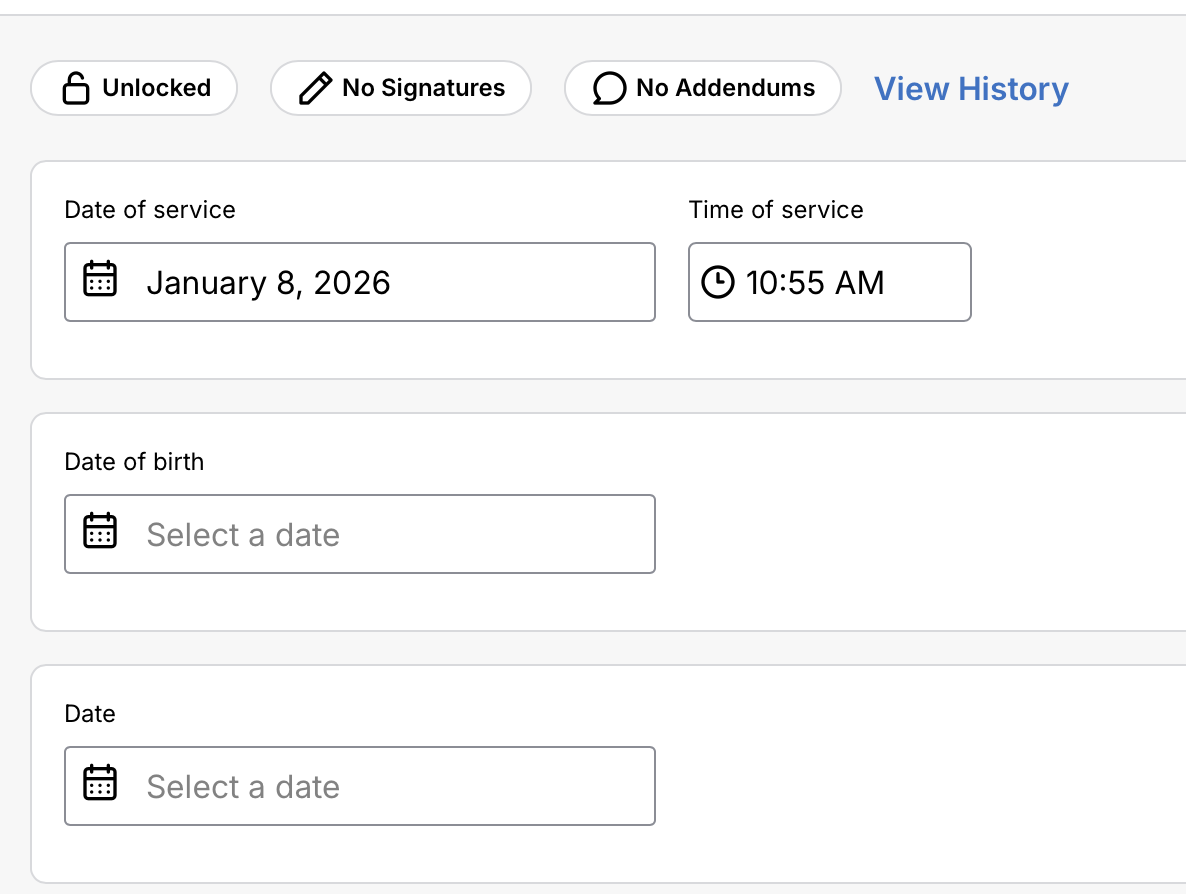The image size is (1186, 894).
Task: Click the "Date of birth" label
Action: coord(134,462)
